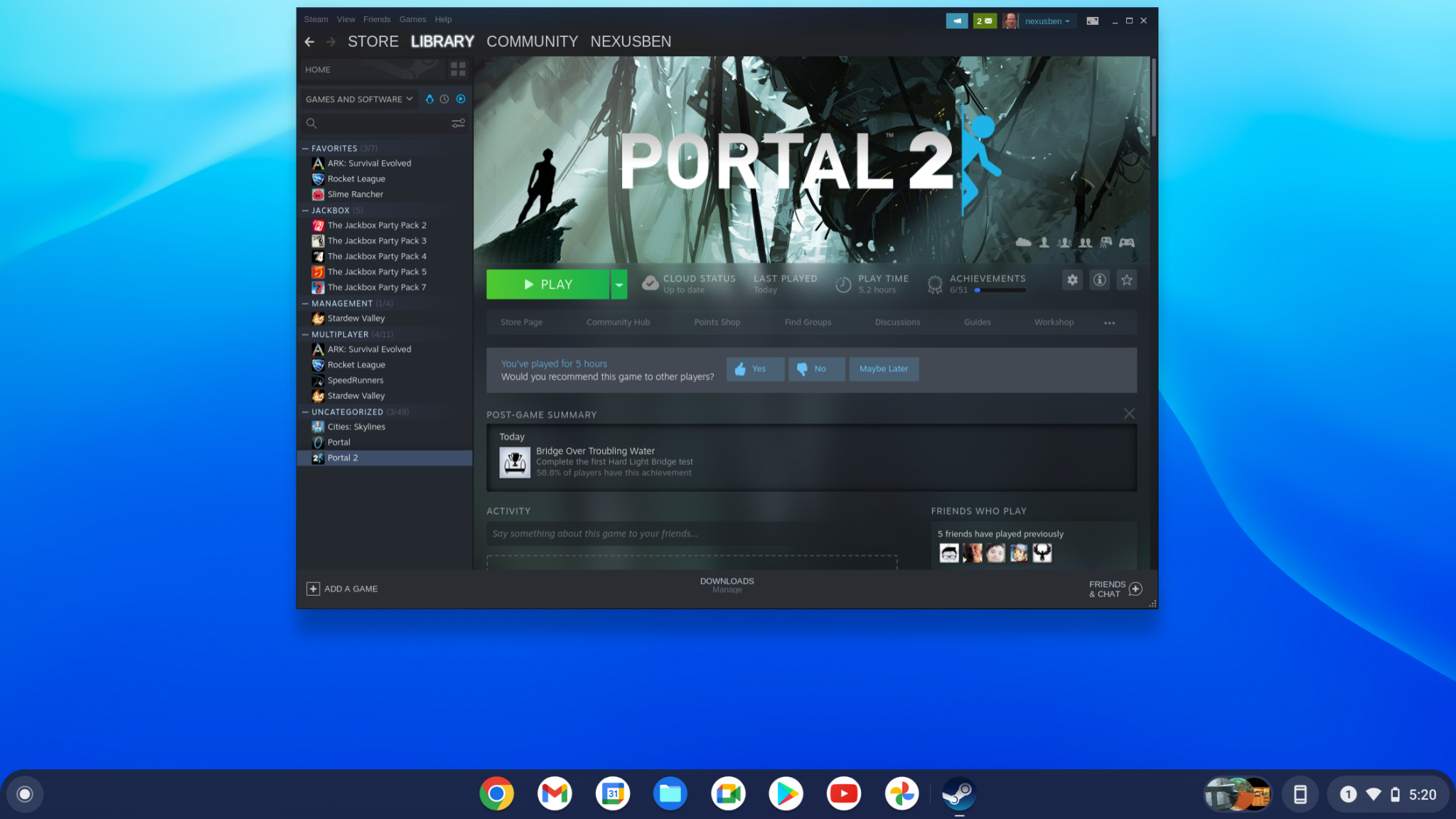This screenshot has width=1456, height=819.
Task: Click the library search field
Action: (x=377, y=123)
